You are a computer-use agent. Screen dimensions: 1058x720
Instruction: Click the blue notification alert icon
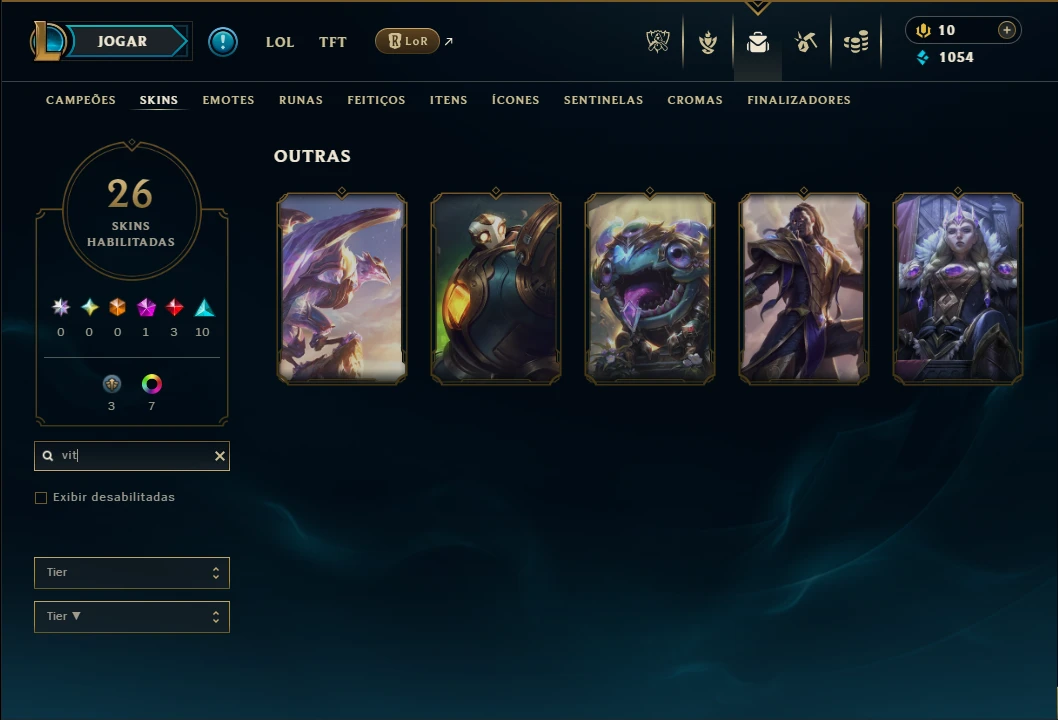[x=223, y=42]
